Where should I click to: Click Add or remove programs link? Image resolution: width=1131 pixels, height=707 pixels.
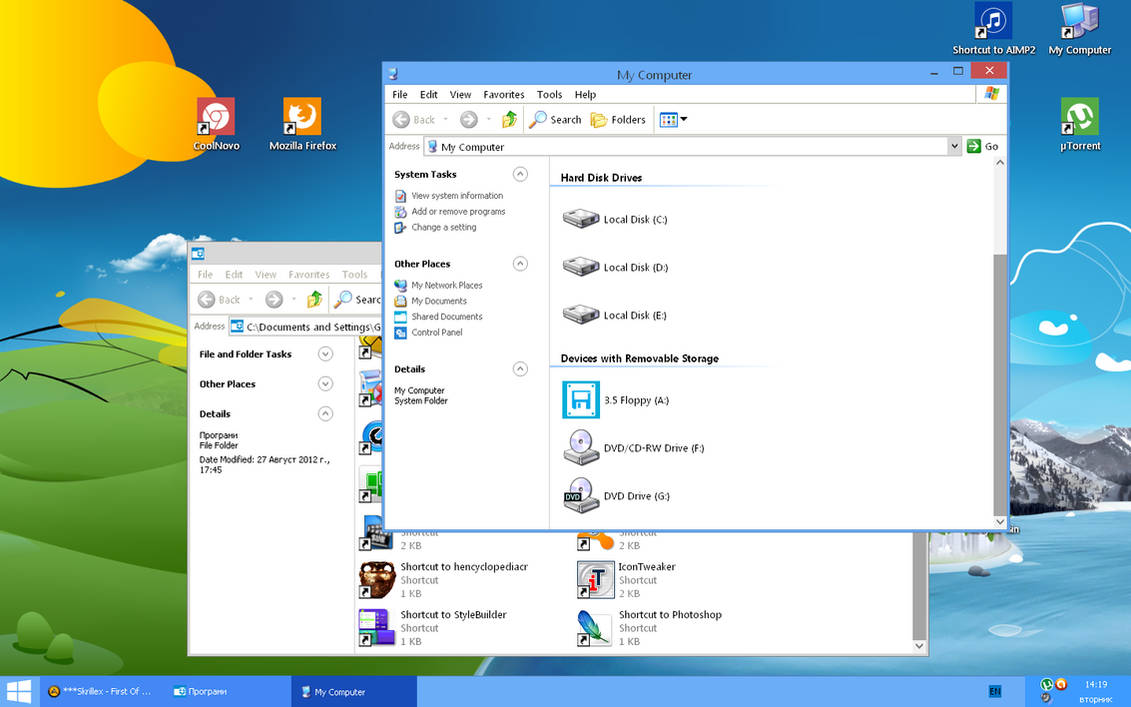[x=458, y=211]
